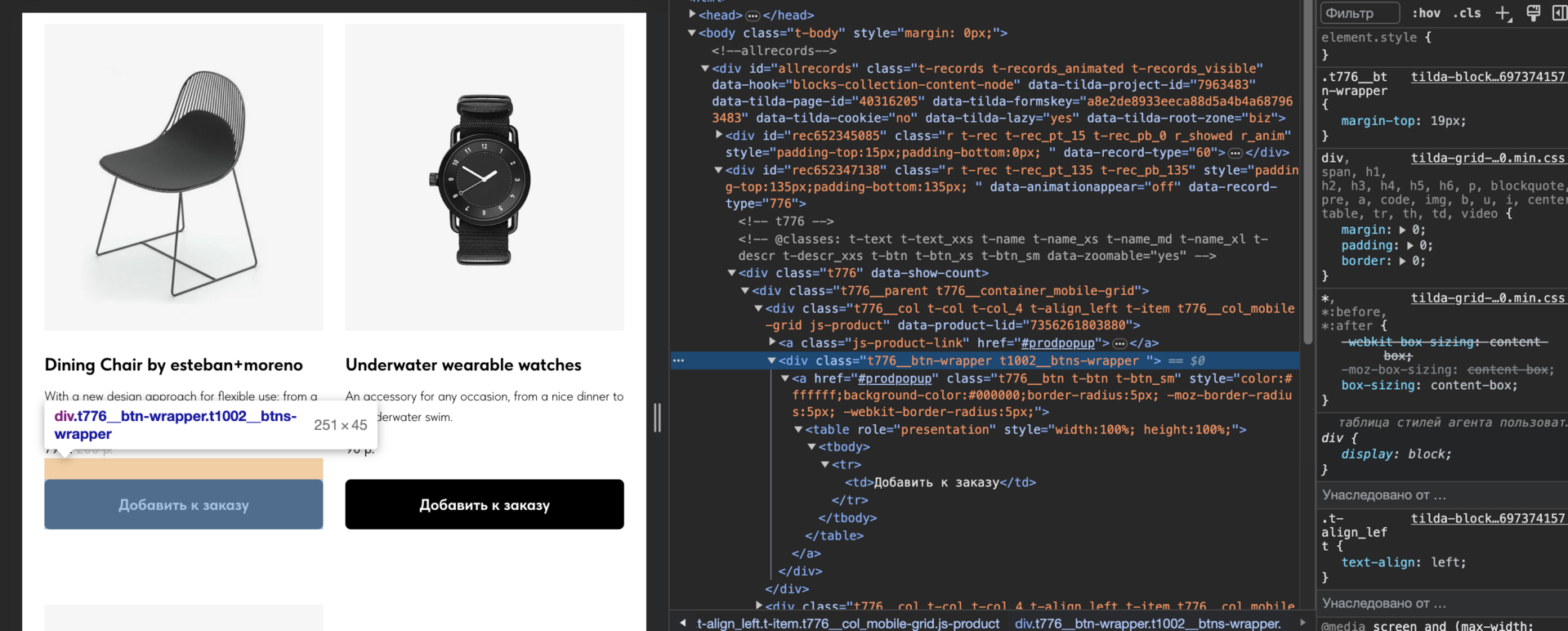Click the breadcrumb scroll-left arrow
The width and height of the screenshot is (1568, 631).
click(x=682, y=623)
